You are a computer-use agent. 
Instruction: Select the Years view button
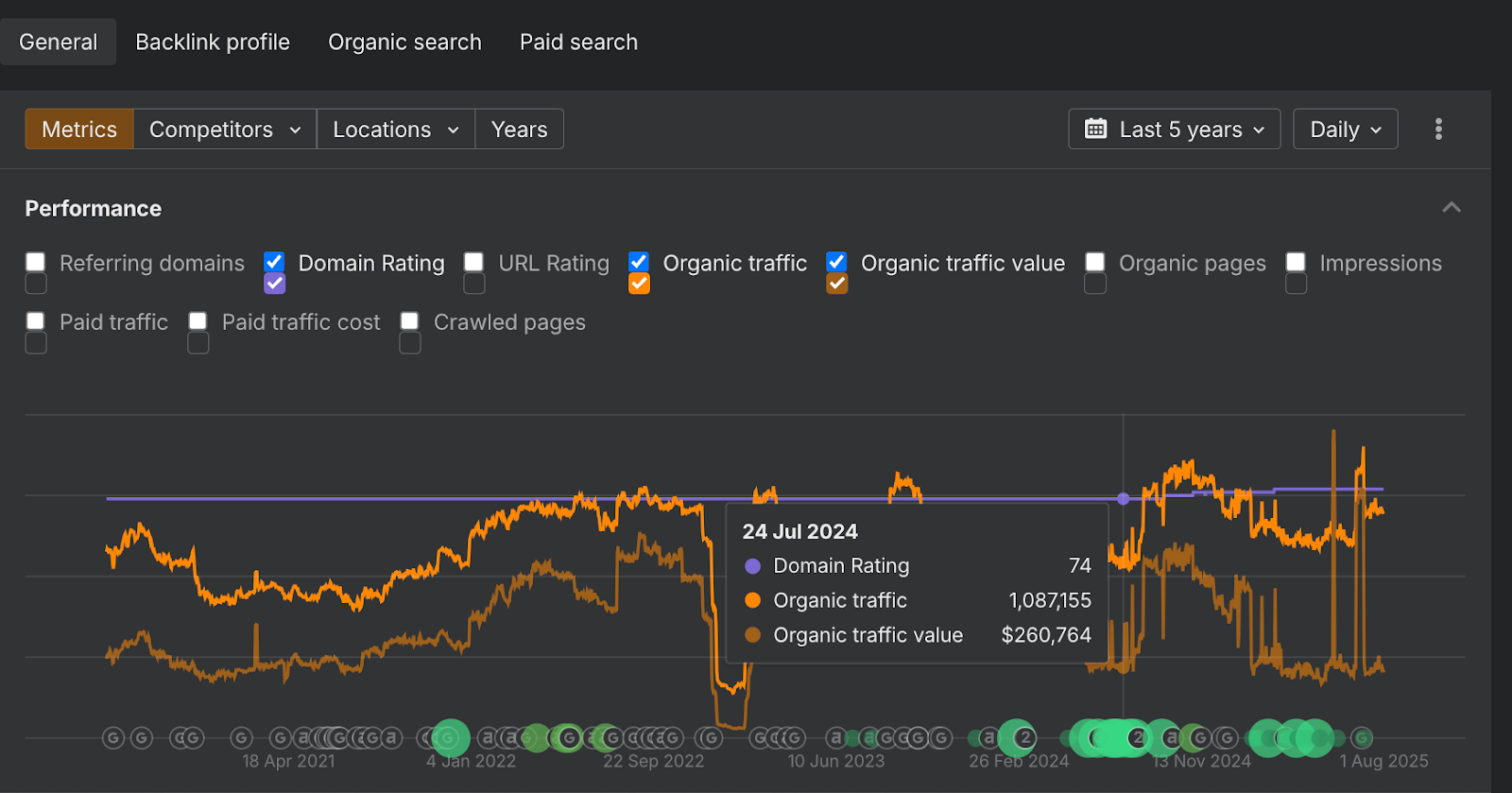coord(519,129)
